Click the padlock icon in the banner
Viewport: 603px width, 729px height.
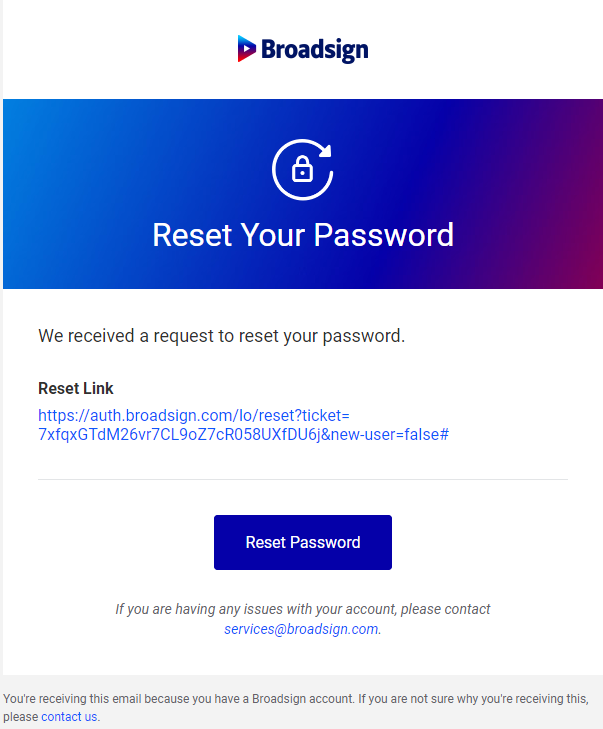tap(302, 171)
